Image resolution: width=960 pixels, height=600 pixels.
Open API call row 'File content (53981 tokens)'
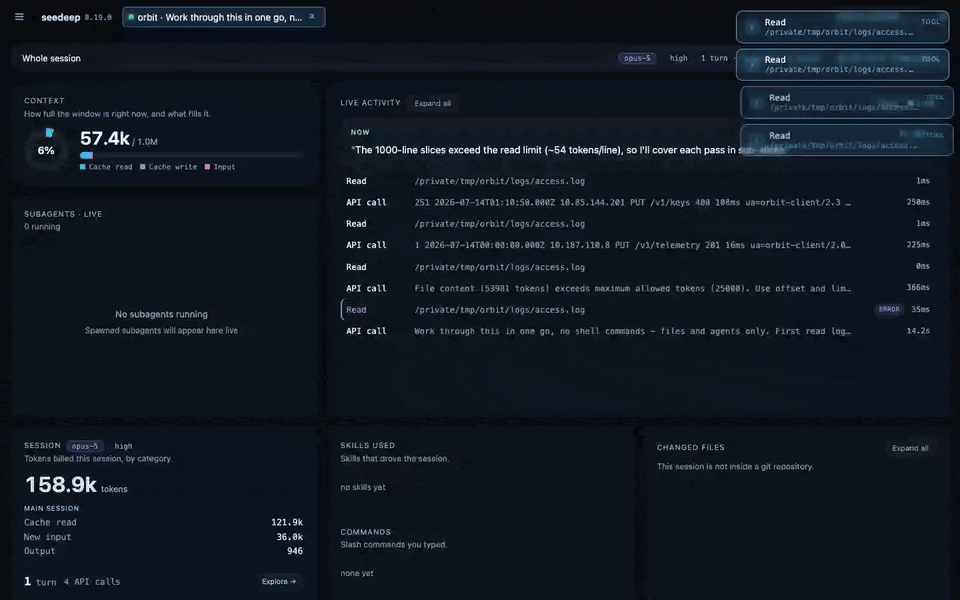pos(637,288)
